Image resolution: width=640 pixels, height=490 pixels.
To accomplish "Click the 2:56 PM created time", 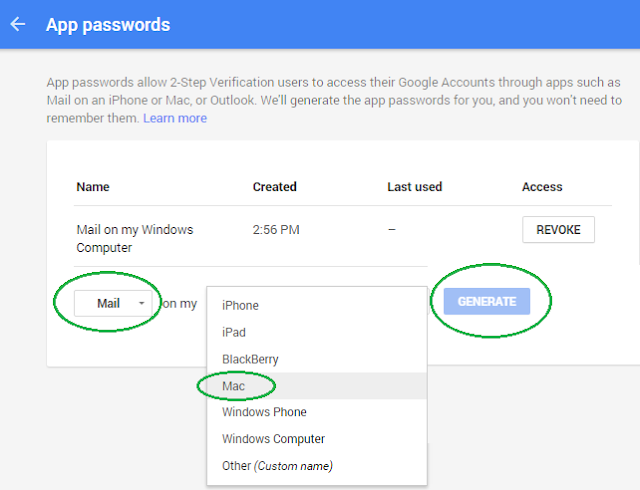I will pyautogui.click(x=276, y=230).
